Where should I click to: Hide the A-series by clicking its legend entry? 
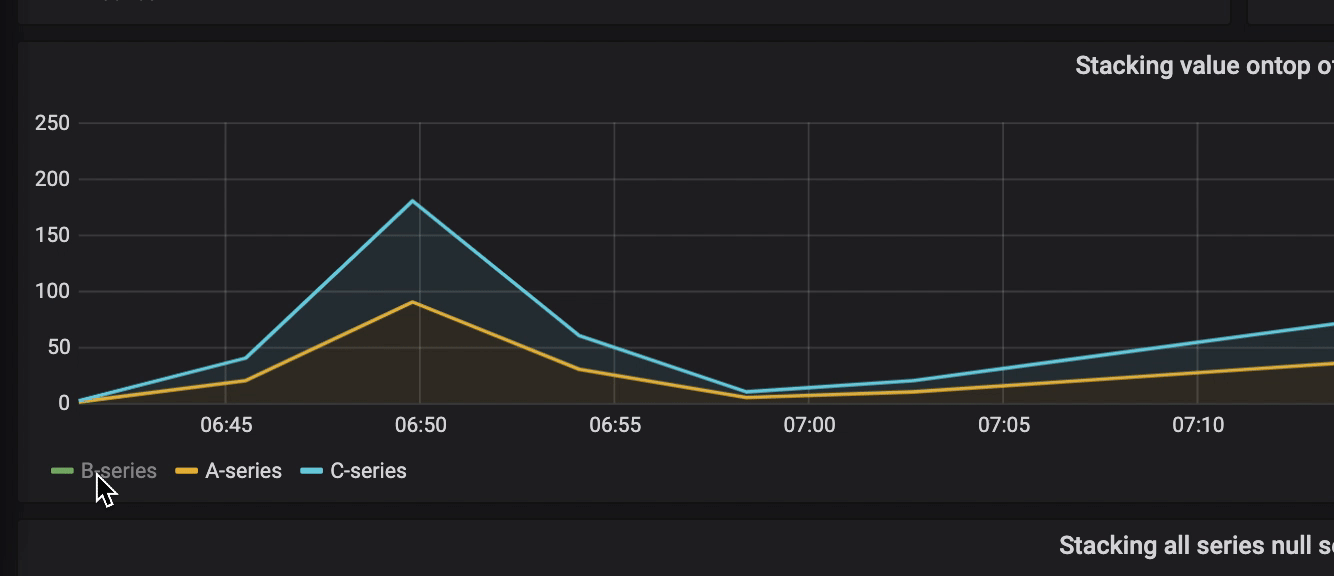243,470
